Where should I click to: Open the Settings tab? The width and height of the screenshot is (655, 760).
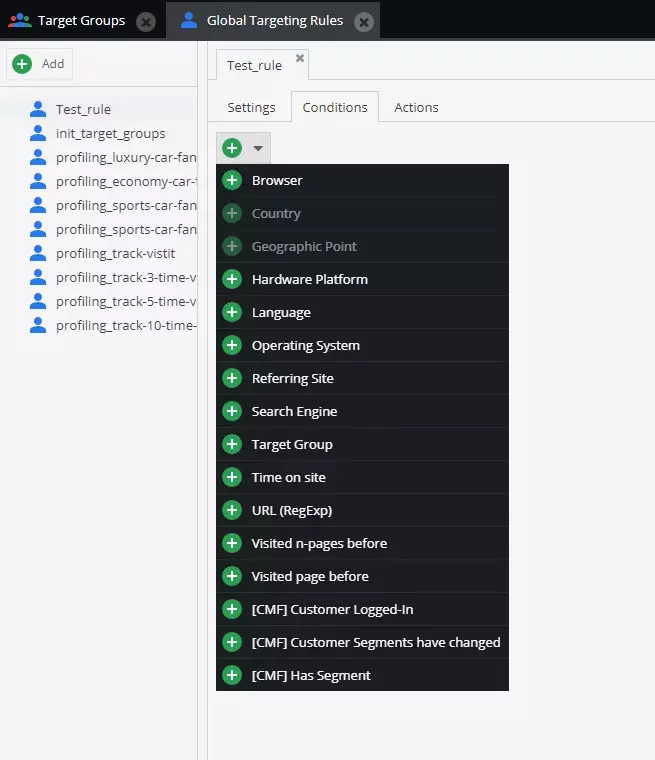(251, 107)
